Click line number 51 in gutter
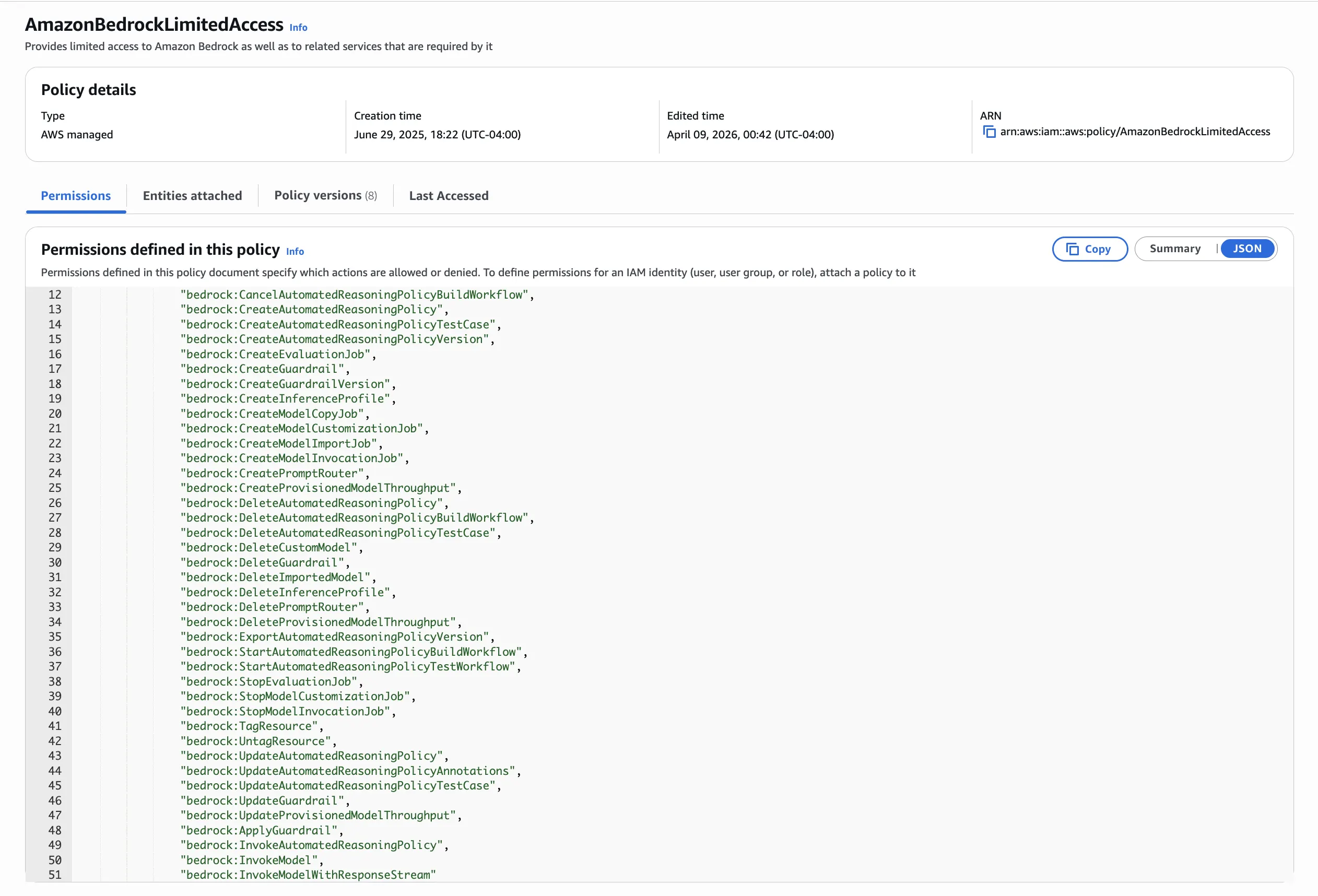Viewport: 1318px width, 896px height. 55,875
